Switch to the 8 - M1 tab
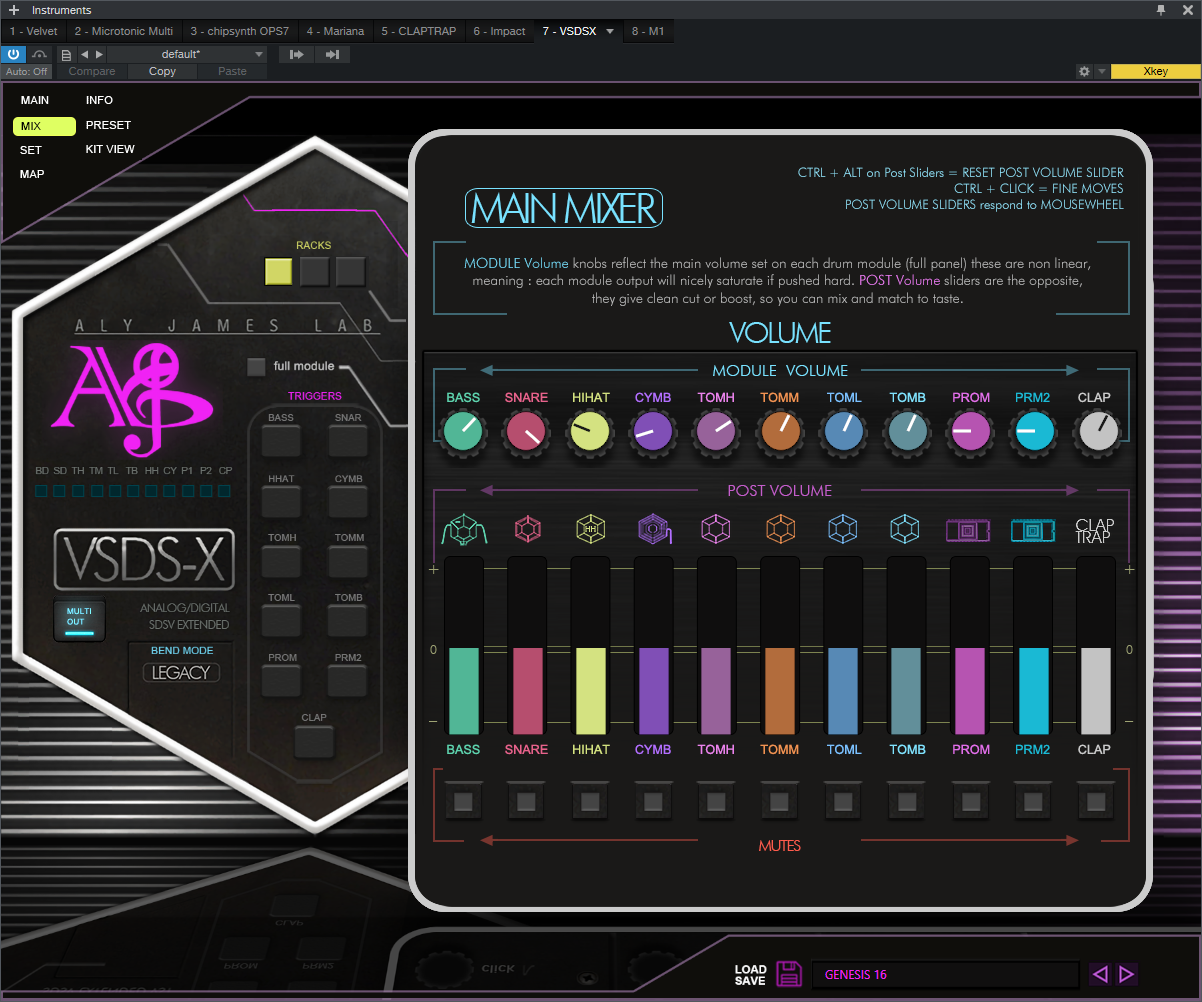 [648, 31]
